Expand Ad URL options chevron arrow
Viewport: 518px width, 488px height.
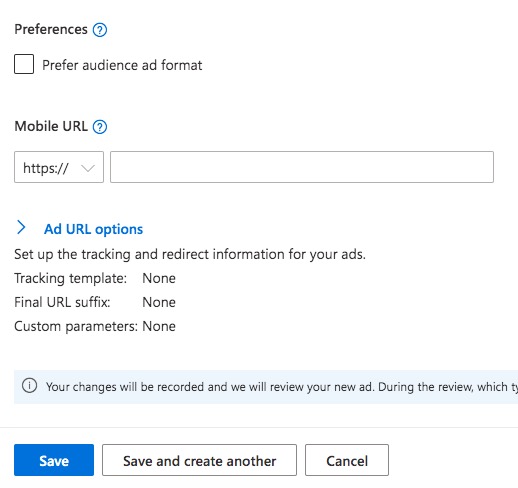21,227
